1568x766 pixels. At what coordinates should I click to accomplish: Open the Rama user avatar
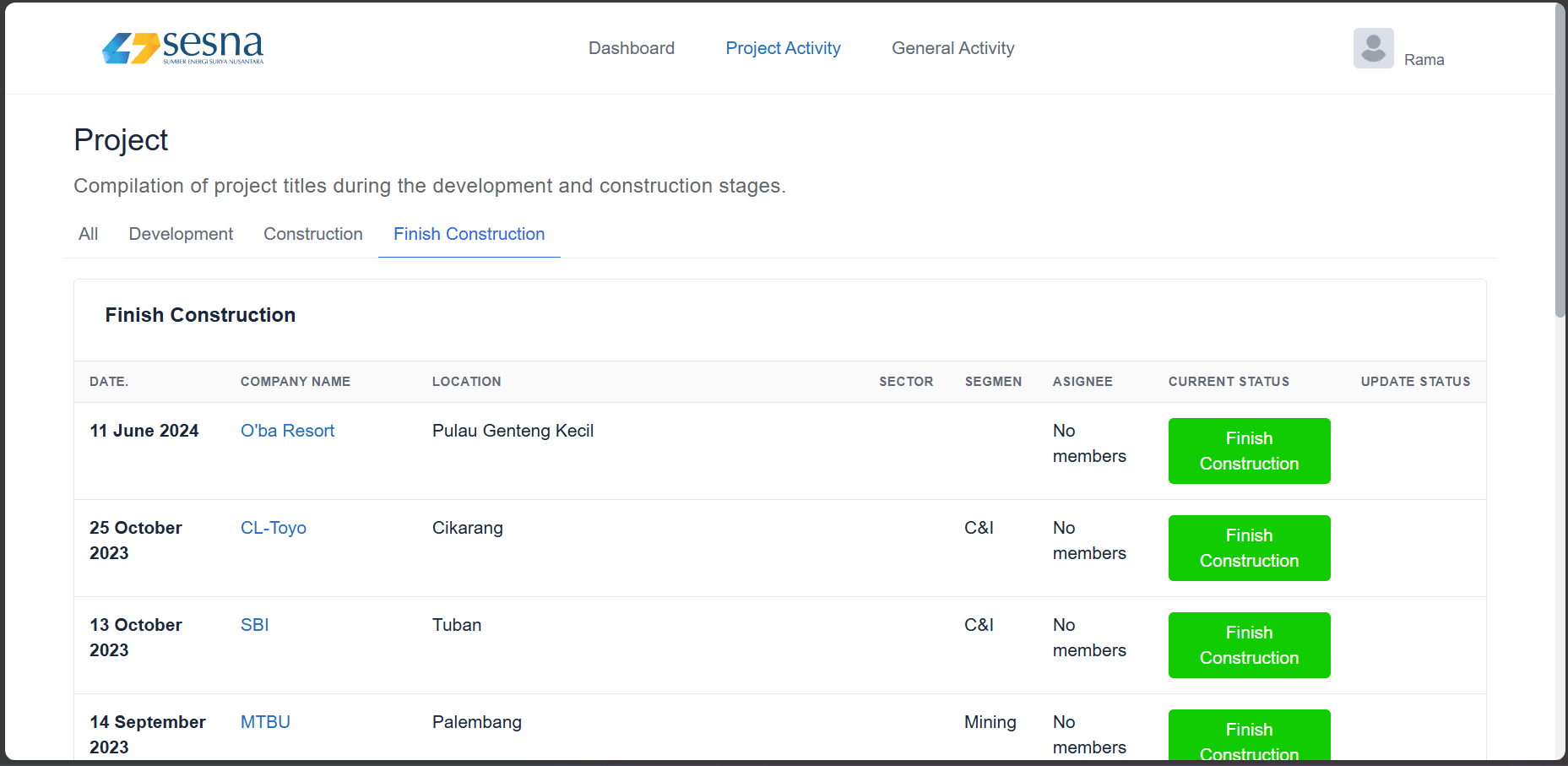click(x=1373, y=48)
